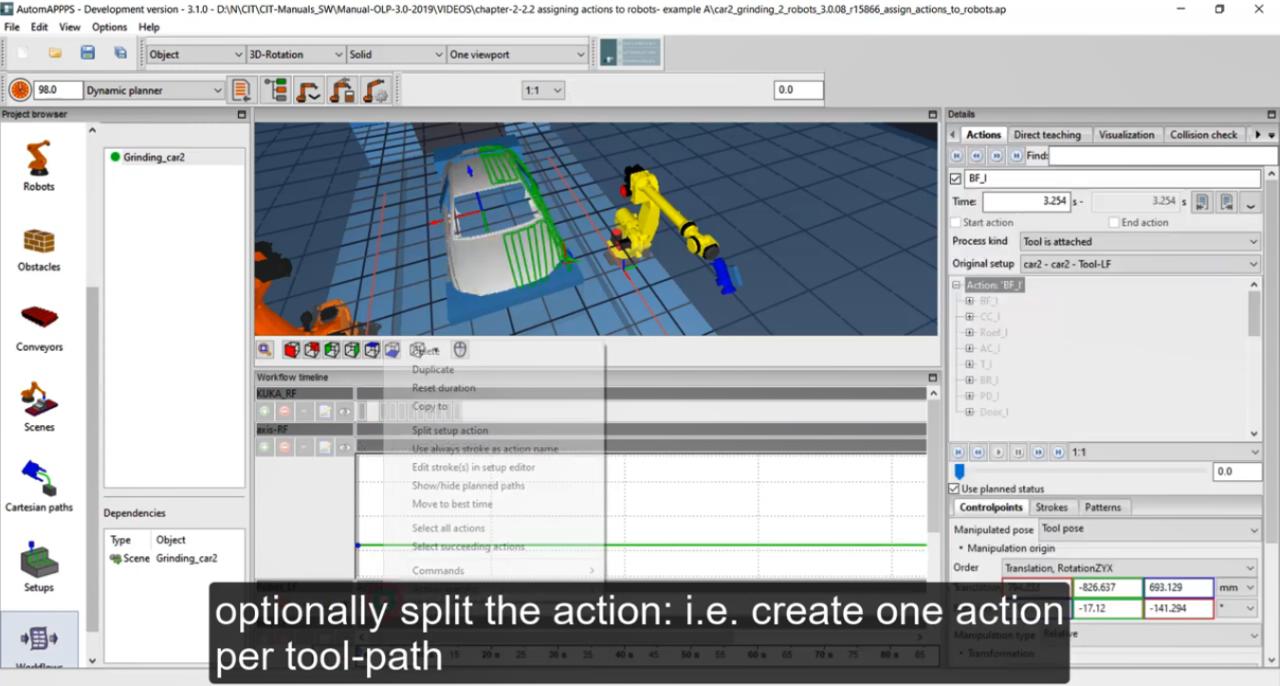Open the Dynamic planner dropdown
This screenshot has width=1280, height=686.
click(154, 90)
